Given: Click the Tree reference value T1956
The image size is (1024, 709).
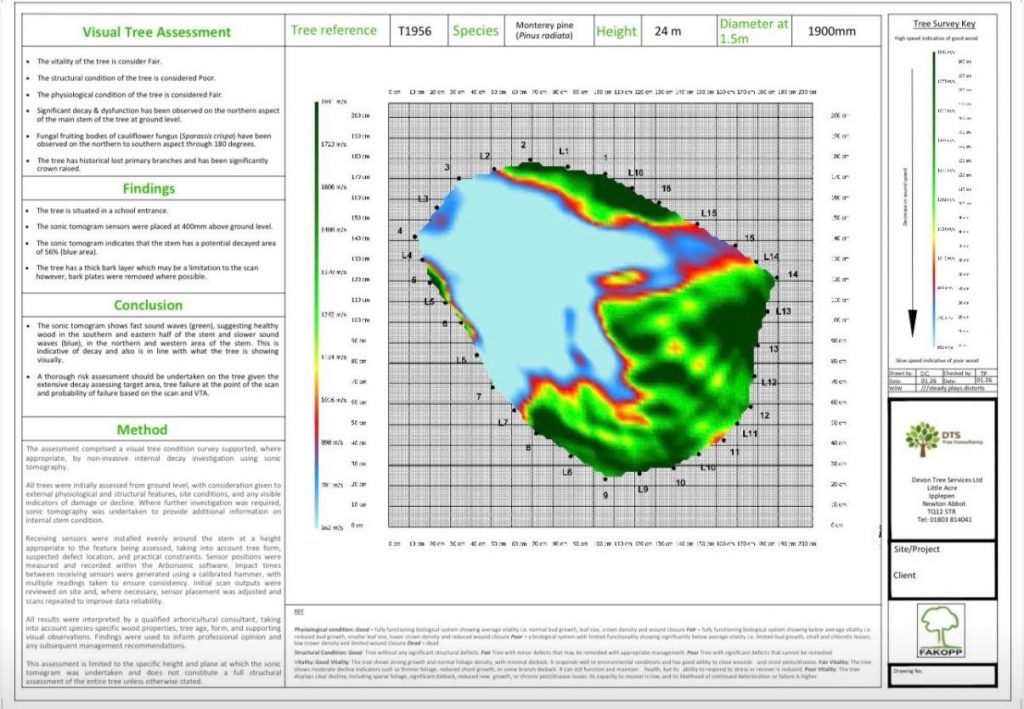Looking at the screenshot, I should click(x=415, y=31).
